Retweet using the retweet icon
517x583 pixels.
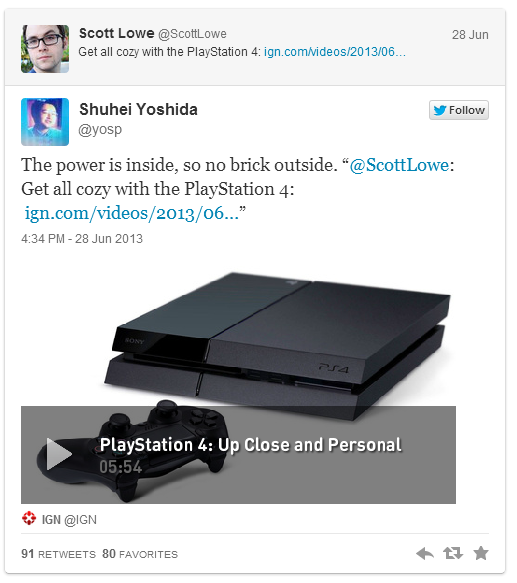click(453, 553)
